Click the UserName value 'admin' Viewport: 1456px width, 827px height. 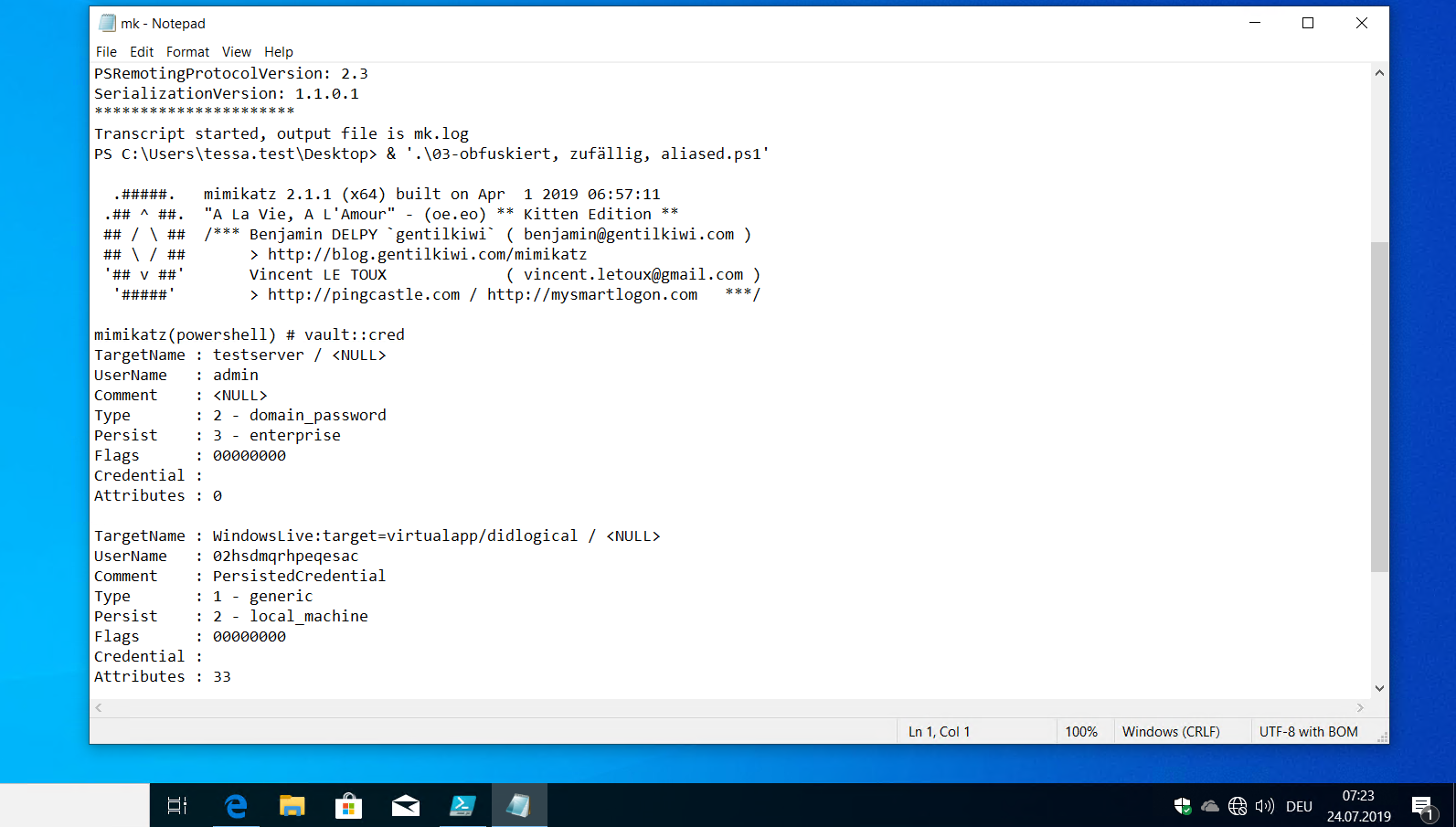click(x=236, y=375)
